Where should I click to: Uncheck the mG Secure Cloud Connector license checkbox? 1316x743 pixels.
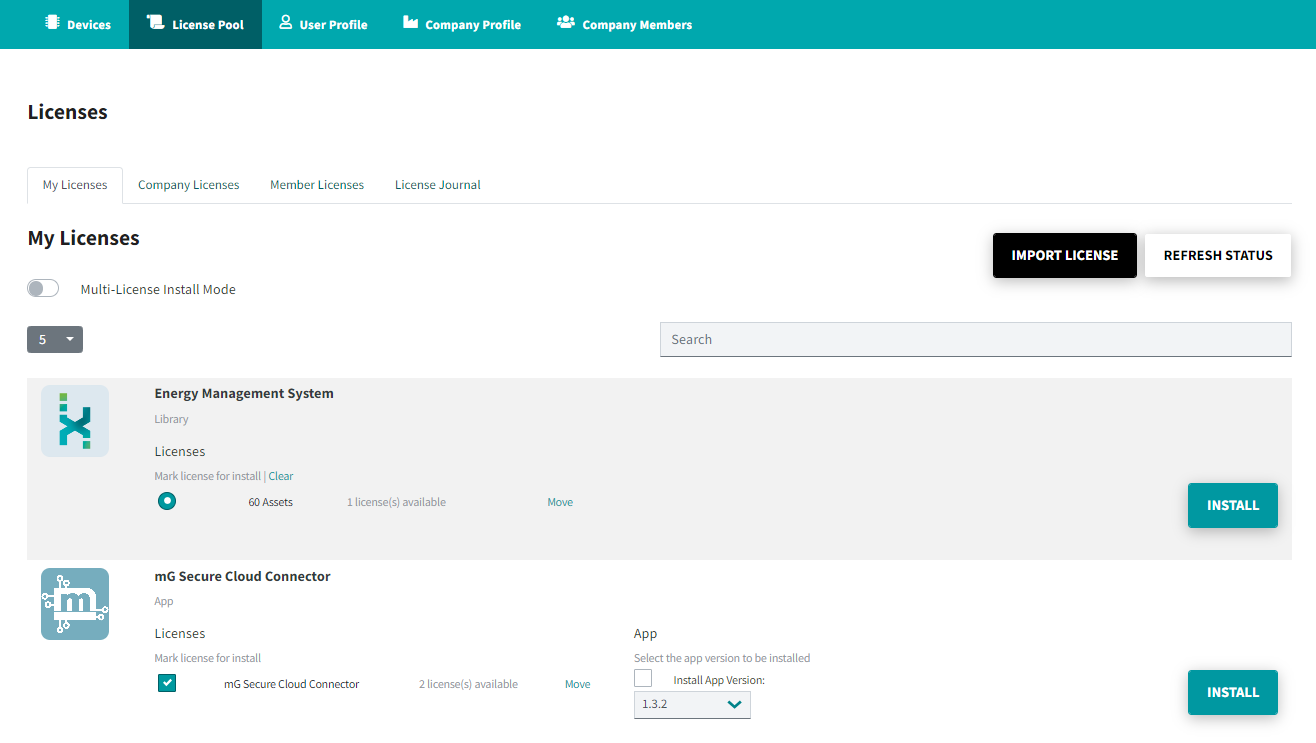tap(167, 683)
